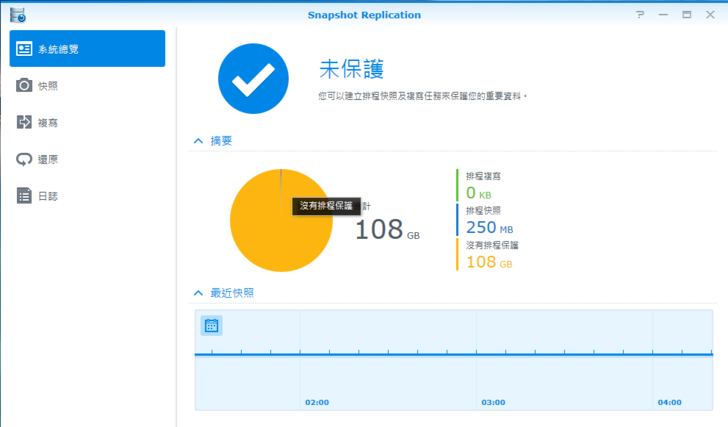Image resolution: width=728 pixels, height=427 pixels.
Task: Select the 複寫 replication menu item
Action: (48, 122)
